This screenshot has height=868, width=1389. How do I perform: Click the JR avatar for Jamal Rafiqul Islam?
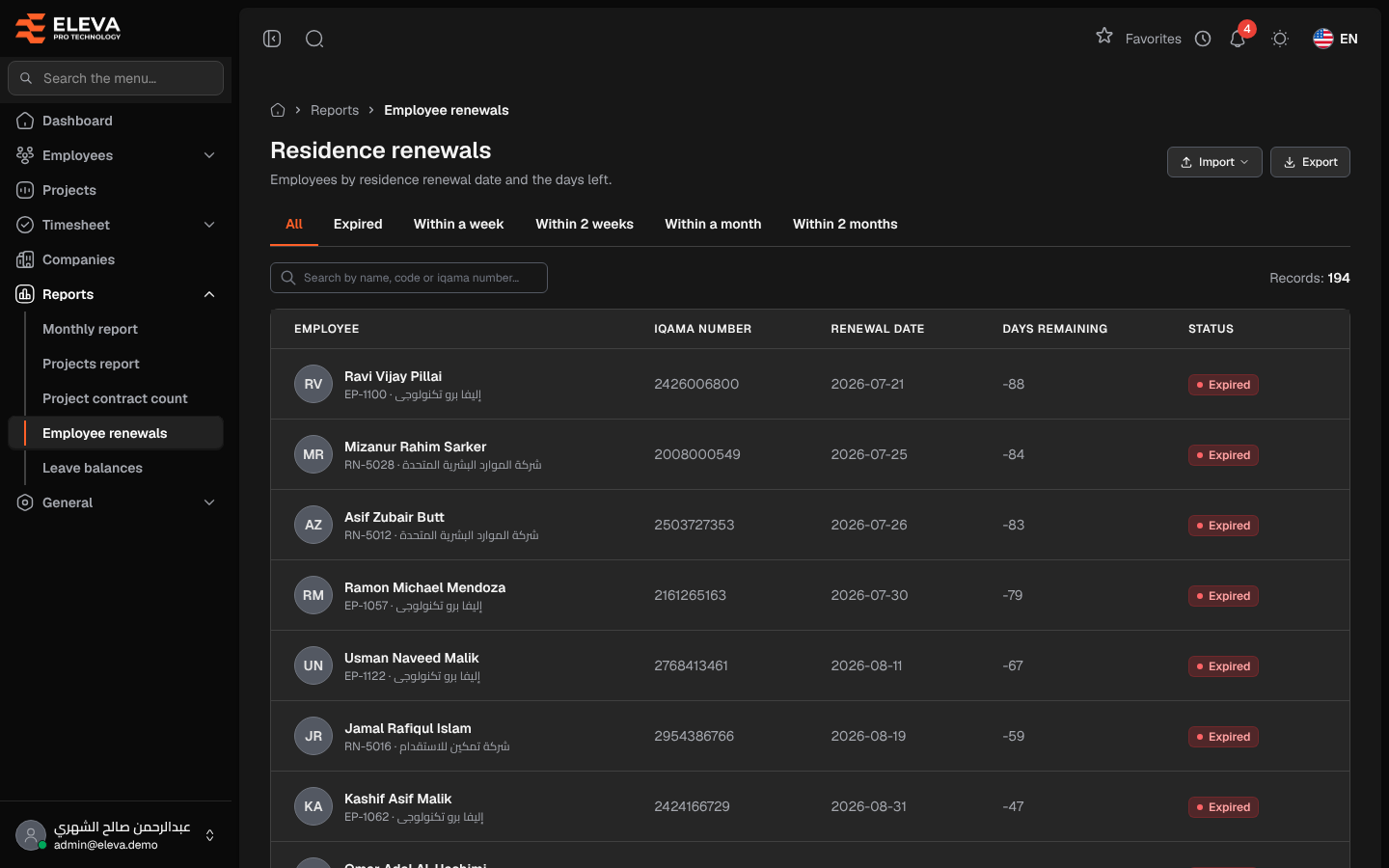pyautogui.click(x=313, y=736)
